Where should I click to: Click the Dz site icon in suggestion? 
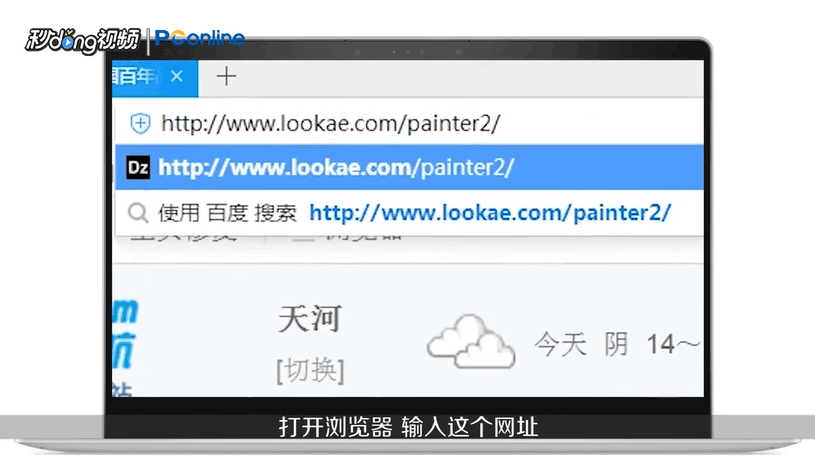[138, 167]
